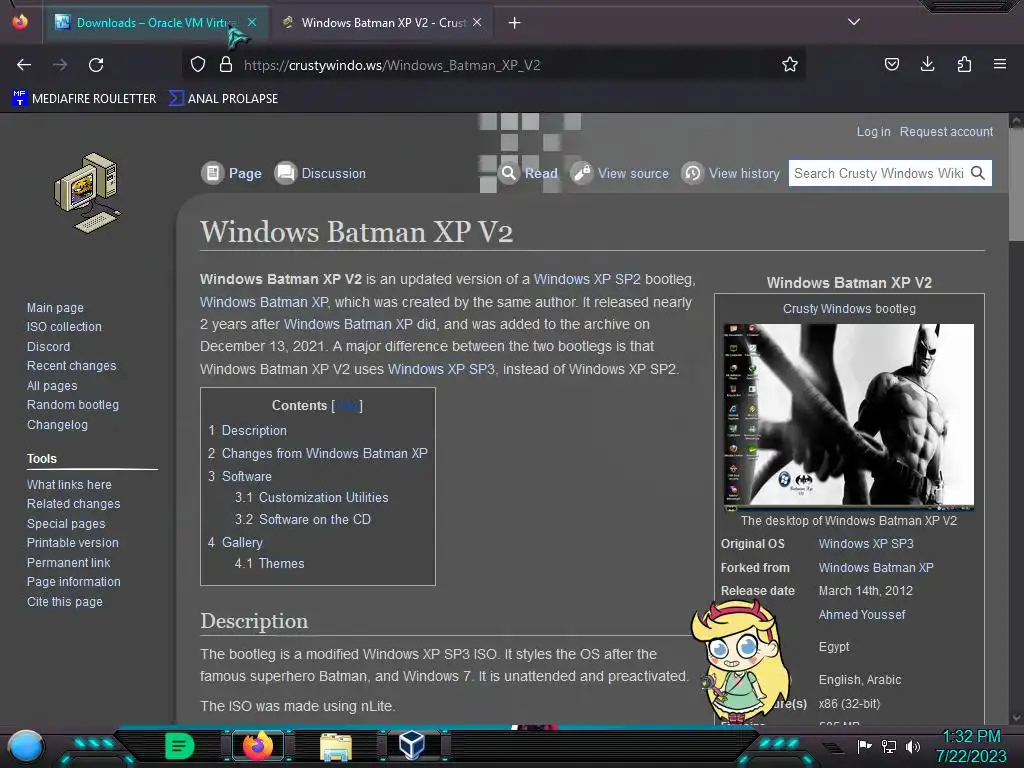Close the Windows Batman XP V2 tab

(x=477, y=22)
